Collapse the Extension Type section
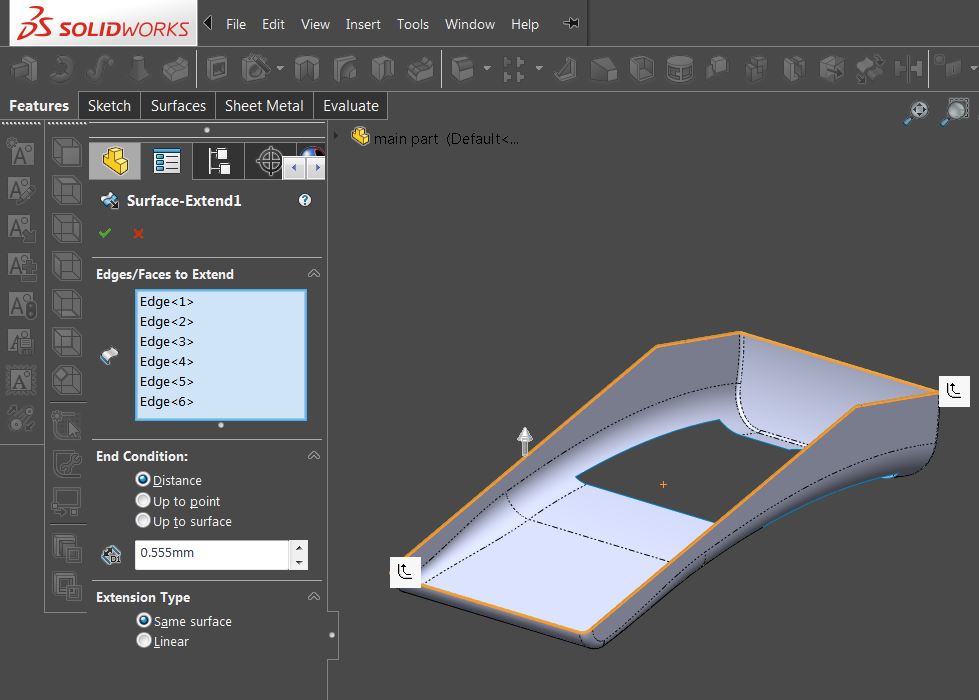Viewport: 979px width, 700px height. [x=314, y=597]
